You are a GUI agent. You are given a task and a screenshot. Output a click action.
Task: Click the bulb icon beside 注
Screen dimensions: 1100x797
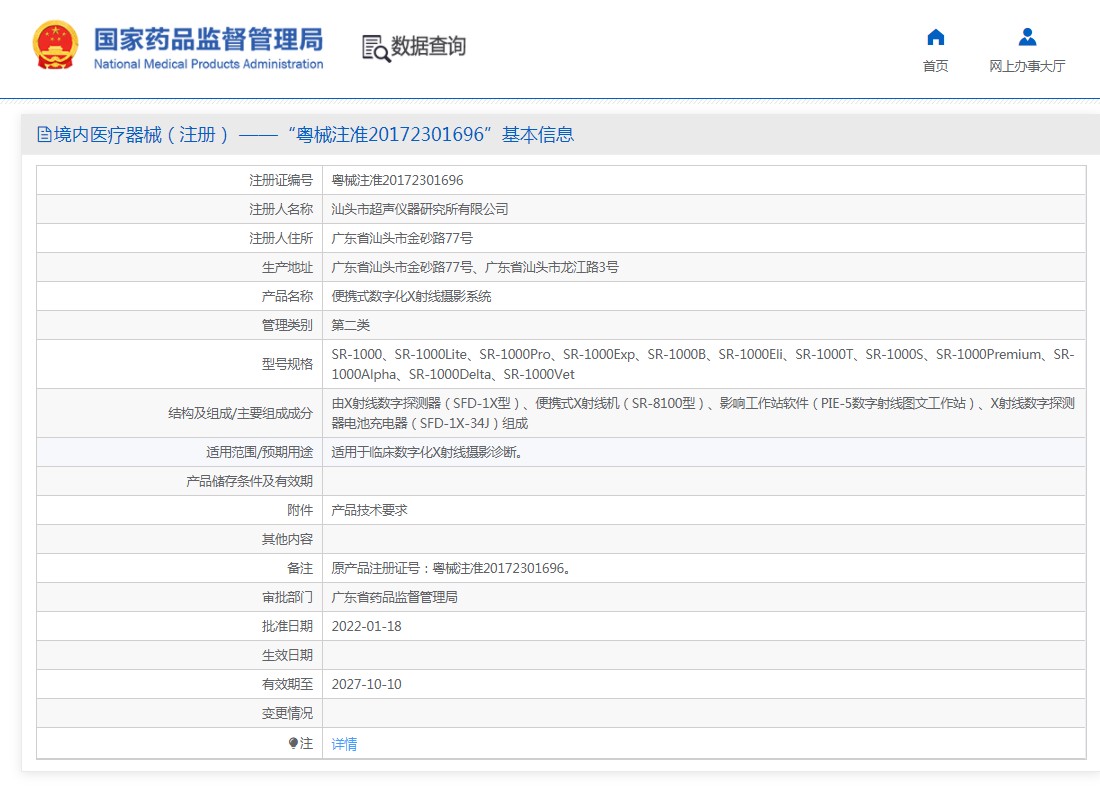pos(293,743)
